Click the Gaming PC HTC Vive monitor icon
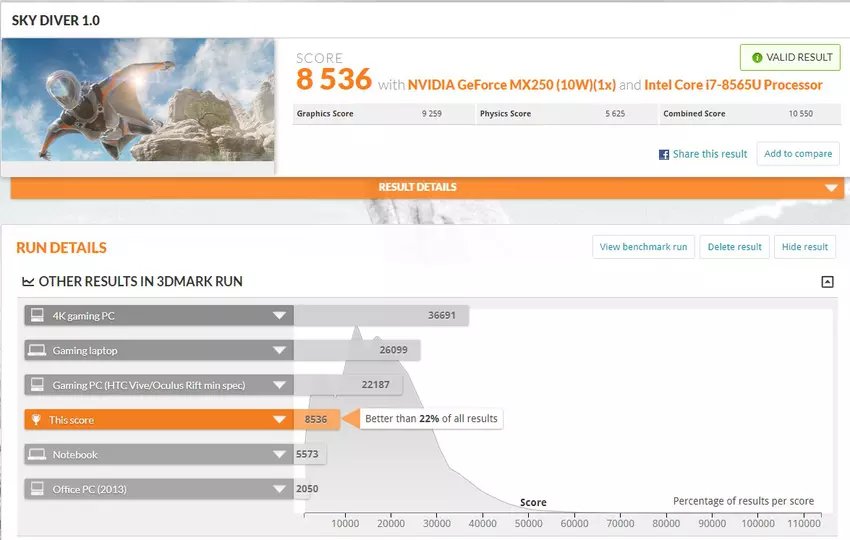 pos(38,385)
